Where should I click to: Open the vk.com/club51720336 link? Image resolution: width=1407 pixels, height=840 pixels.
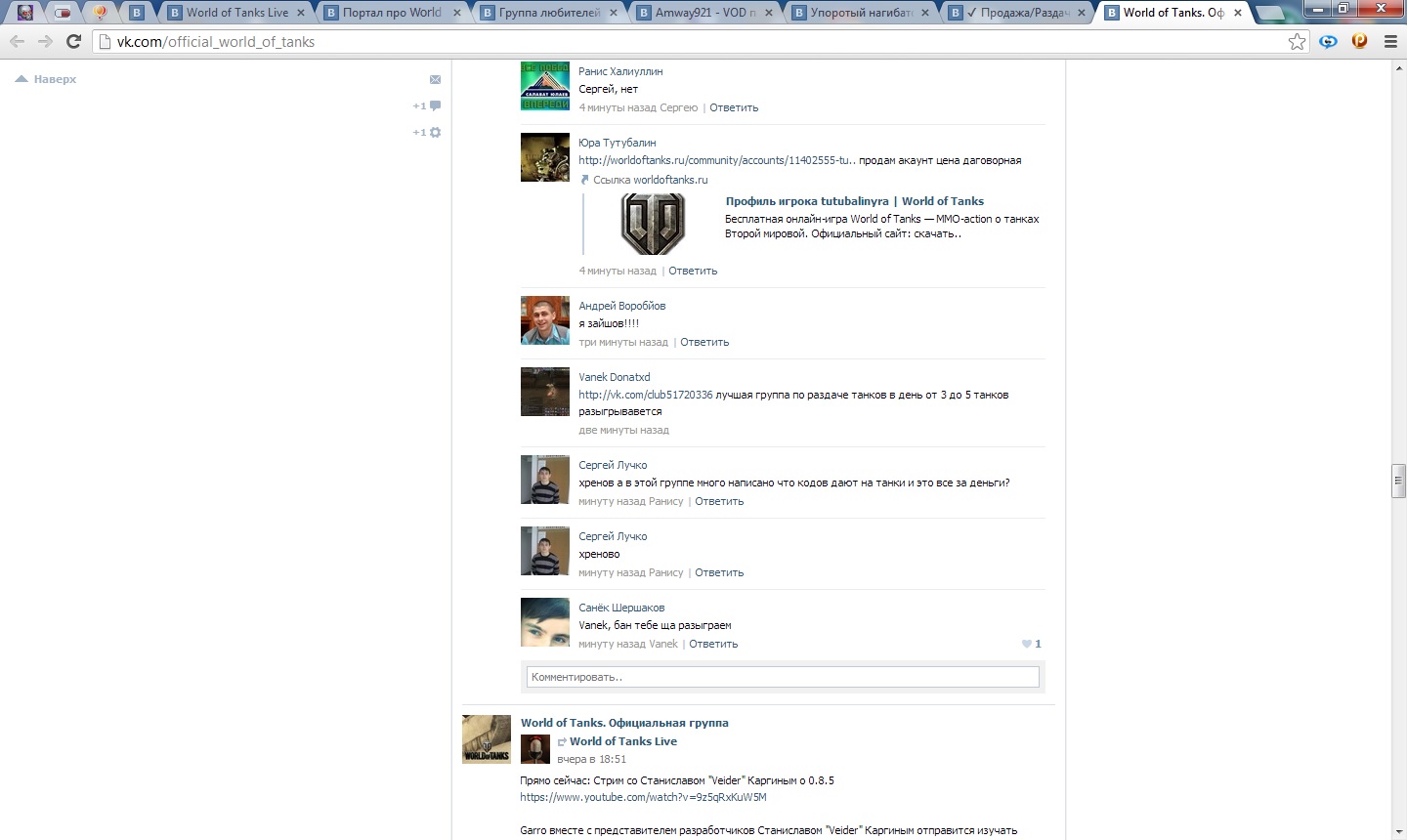(x=646, y=395)
